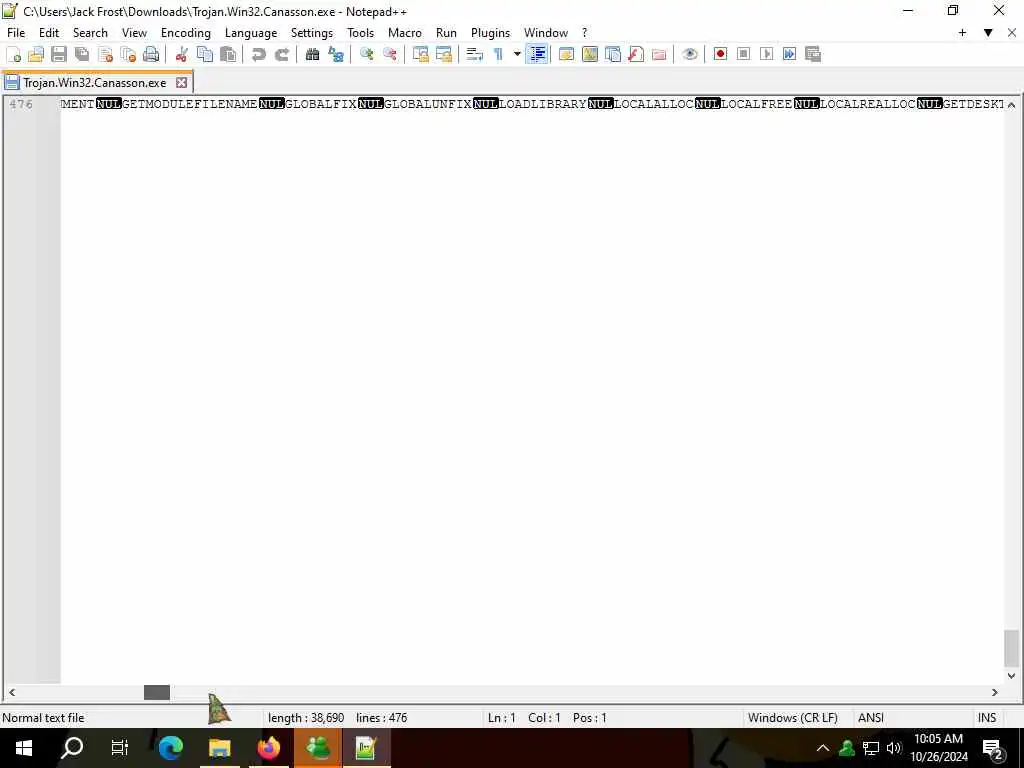
Task: Open the Define your language icon
Action: [x=566, y=54]
